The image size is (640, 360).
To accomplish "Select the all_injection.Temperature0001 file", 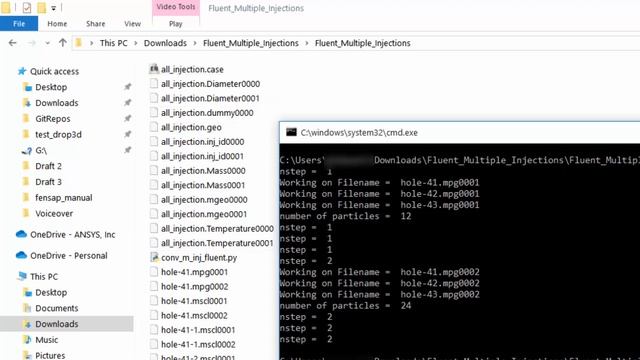I will point(217,243).
